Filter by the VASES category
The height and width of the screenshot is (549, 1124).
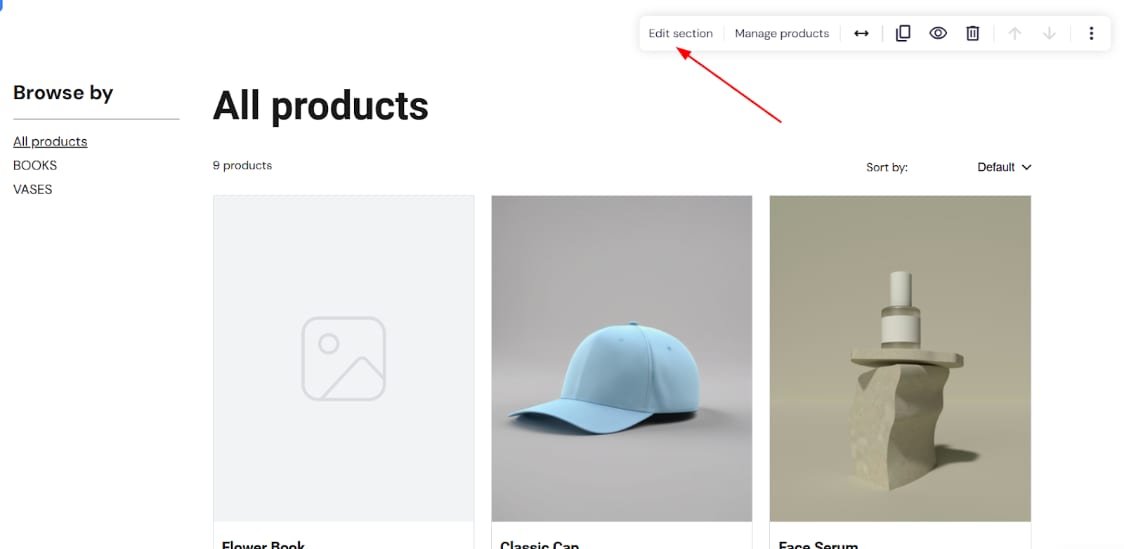(33, 189)
